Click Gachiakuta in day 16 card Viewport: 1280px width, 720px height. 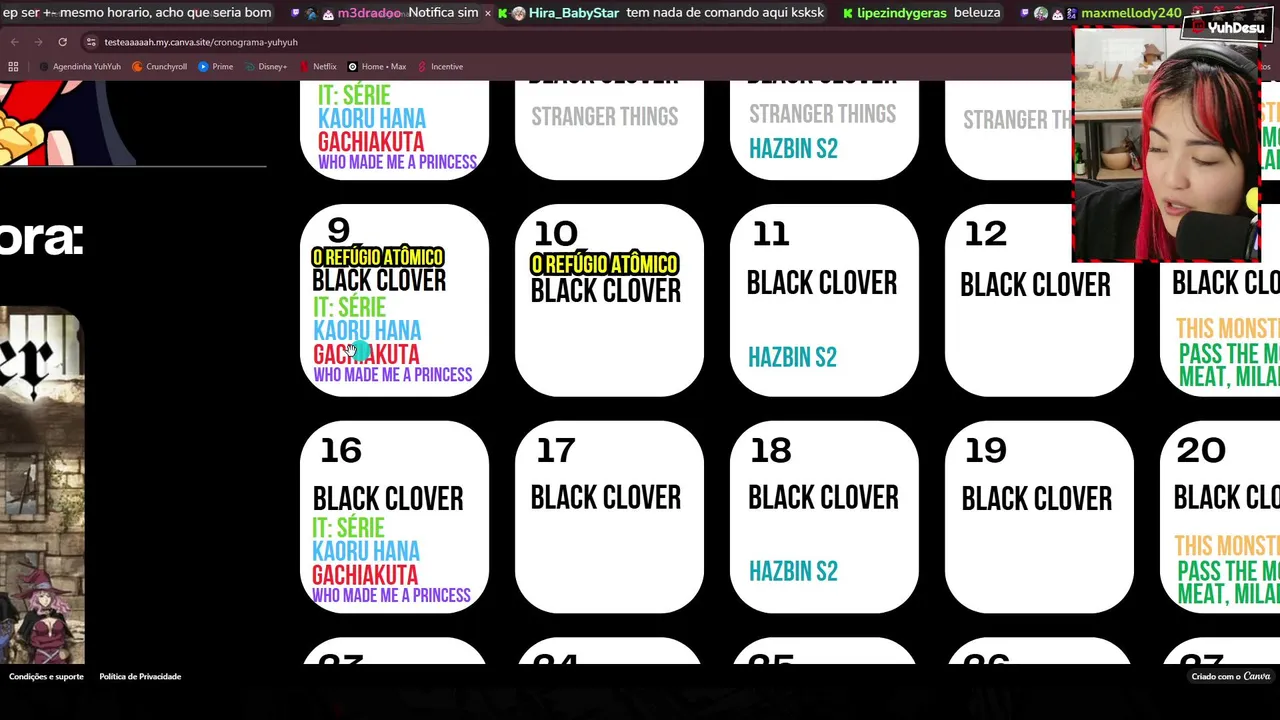(365, 576)
